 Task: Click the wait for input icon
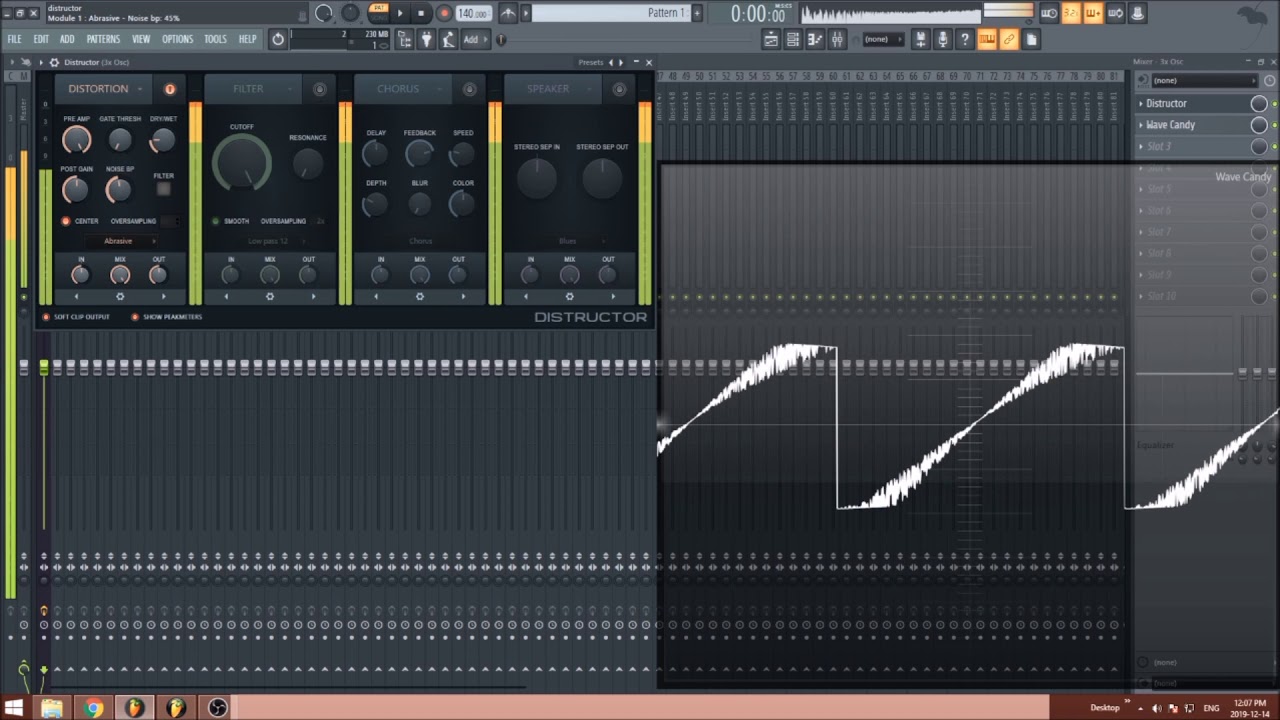pos(1048,13)
